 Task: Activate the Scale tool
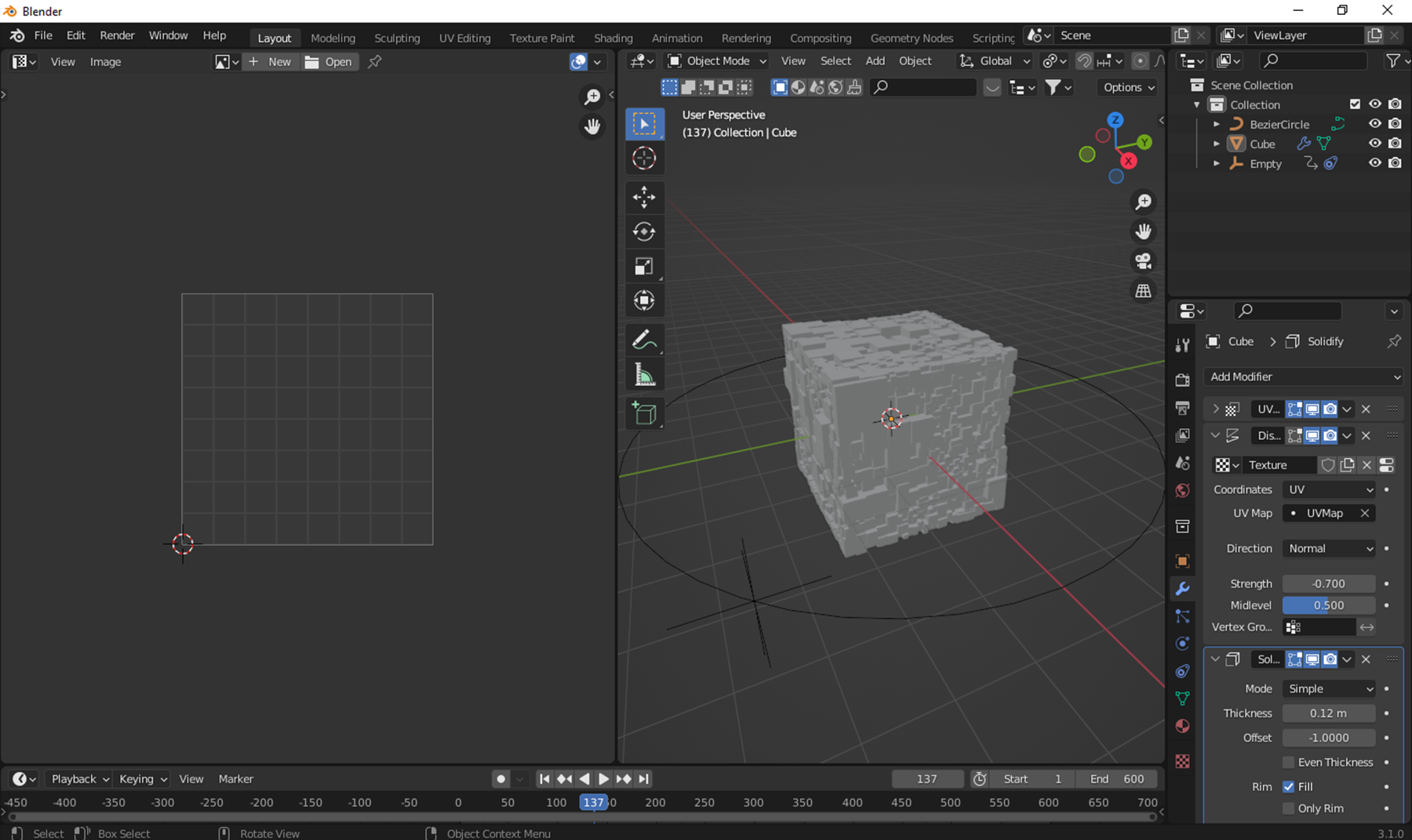click(644, 266)
